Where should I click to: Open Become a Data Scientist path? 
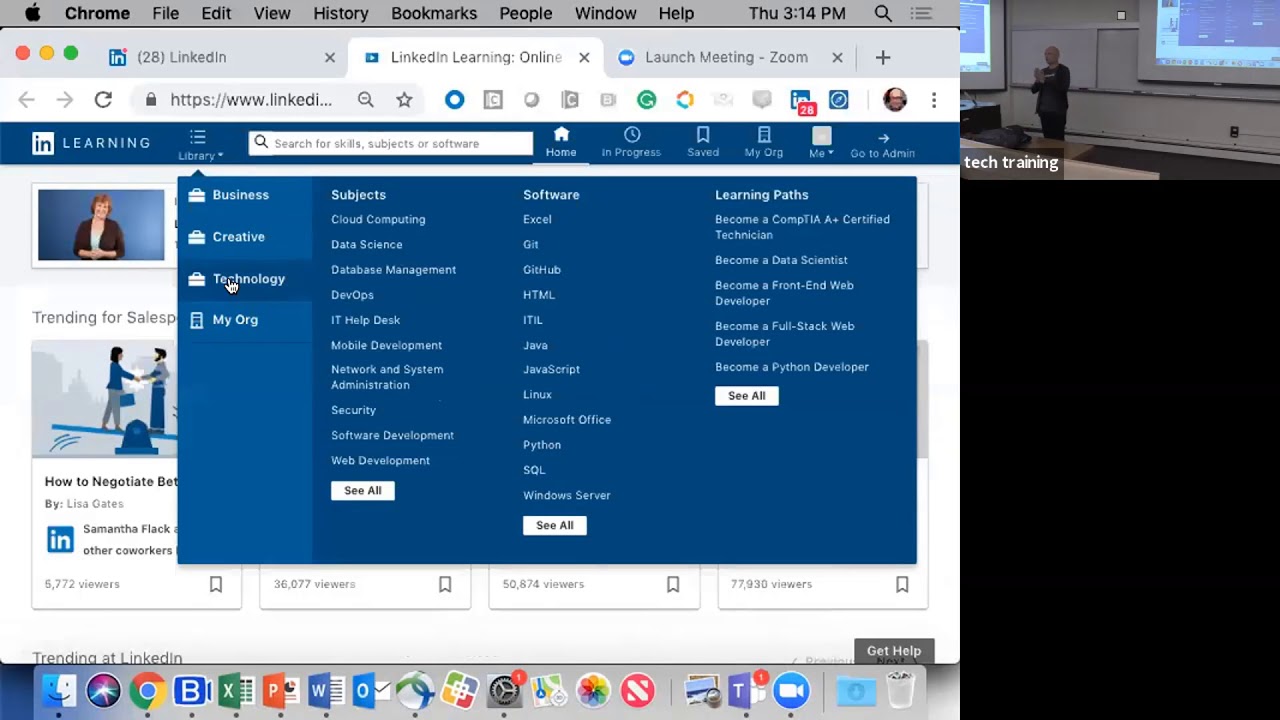click(781, 260)
